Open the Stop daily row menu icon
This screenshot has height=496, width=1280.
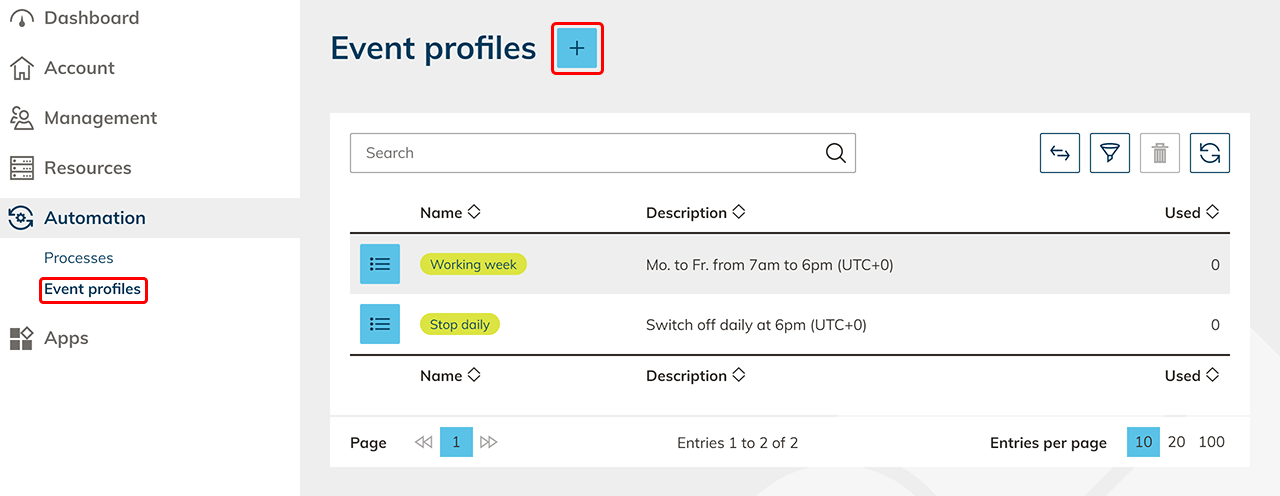pos(380,324)
